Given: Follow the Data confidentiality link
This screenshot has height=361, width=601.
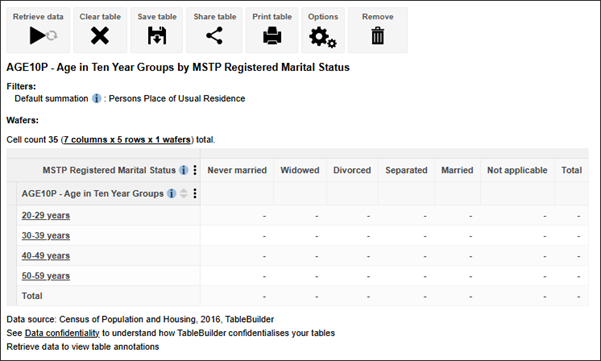Looking at the screenshot, I should 62,333.
